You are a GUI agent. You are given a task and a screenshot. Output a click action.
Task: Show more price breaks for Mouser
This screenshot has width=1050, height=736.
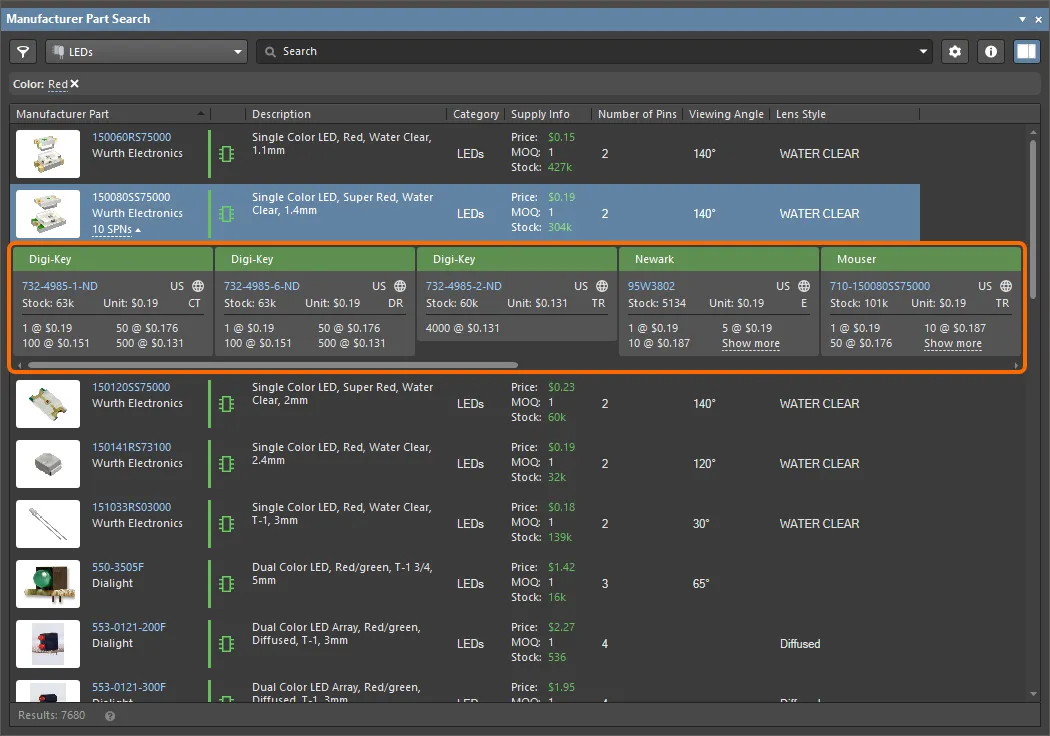(x=953, y=344)
